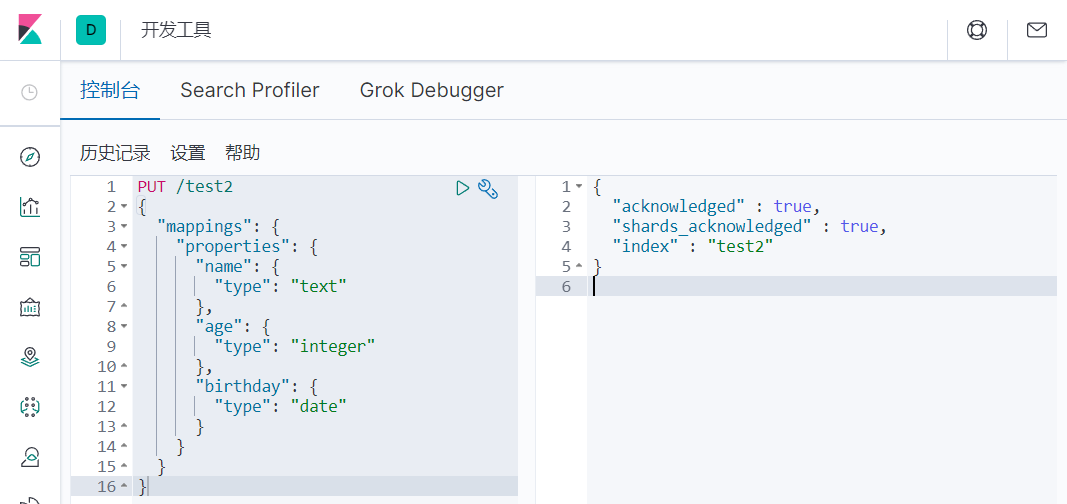The image size is (1067, 504).
Task: Open request options wrench icon
Action: point(489,188)
